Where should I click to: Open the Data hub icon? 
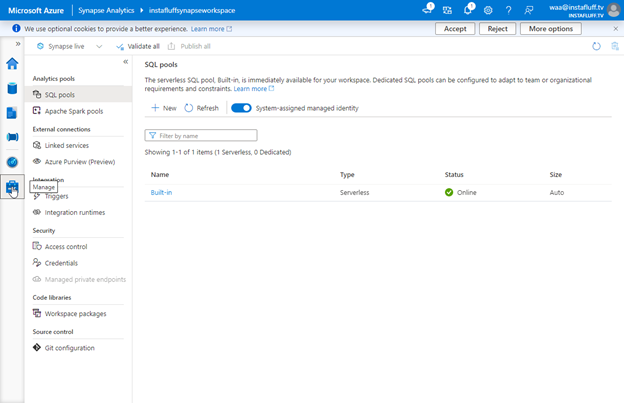click(12, 88)
